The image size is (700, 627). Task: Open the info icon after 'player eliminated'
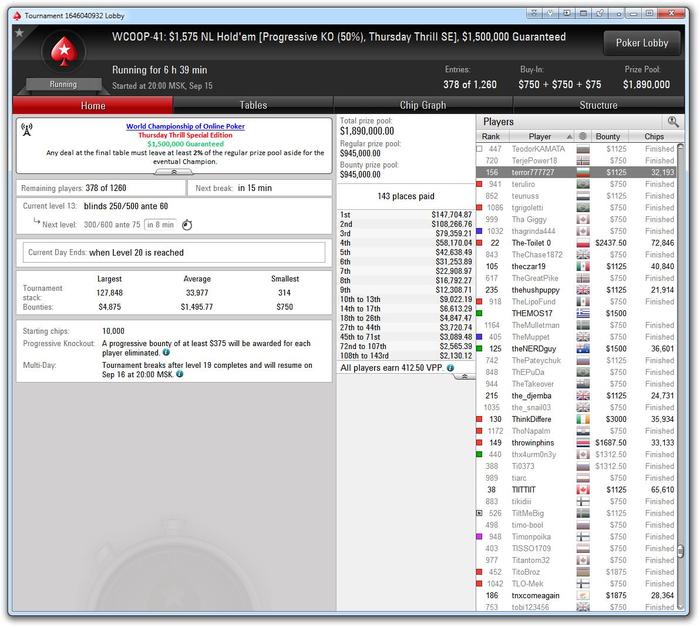coord(166,352)
